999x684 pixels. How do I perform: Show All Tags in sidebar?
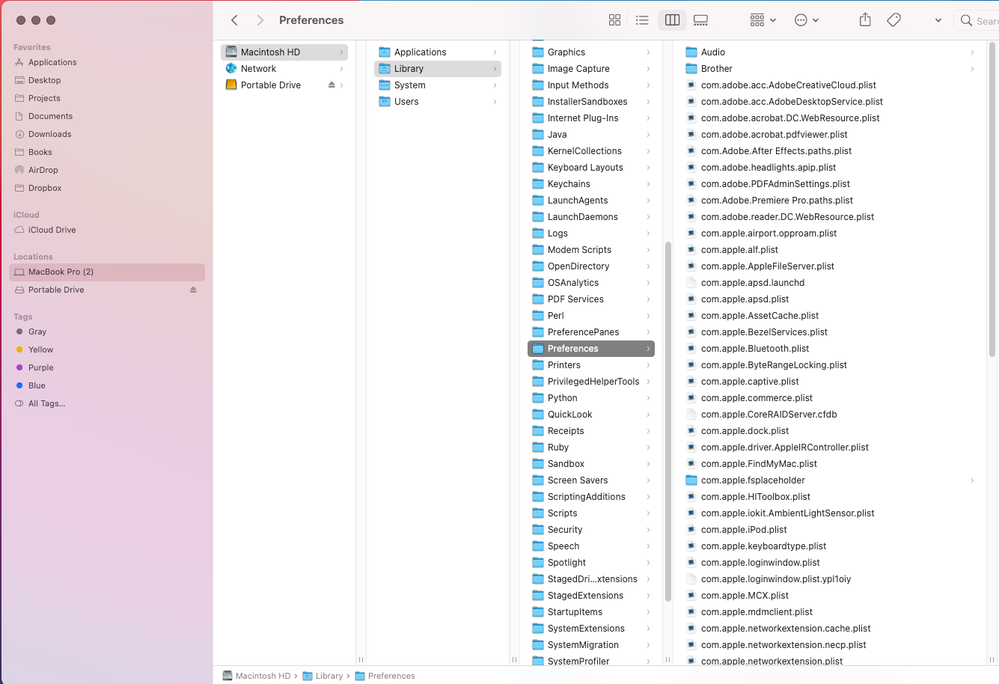click(47, 404)
